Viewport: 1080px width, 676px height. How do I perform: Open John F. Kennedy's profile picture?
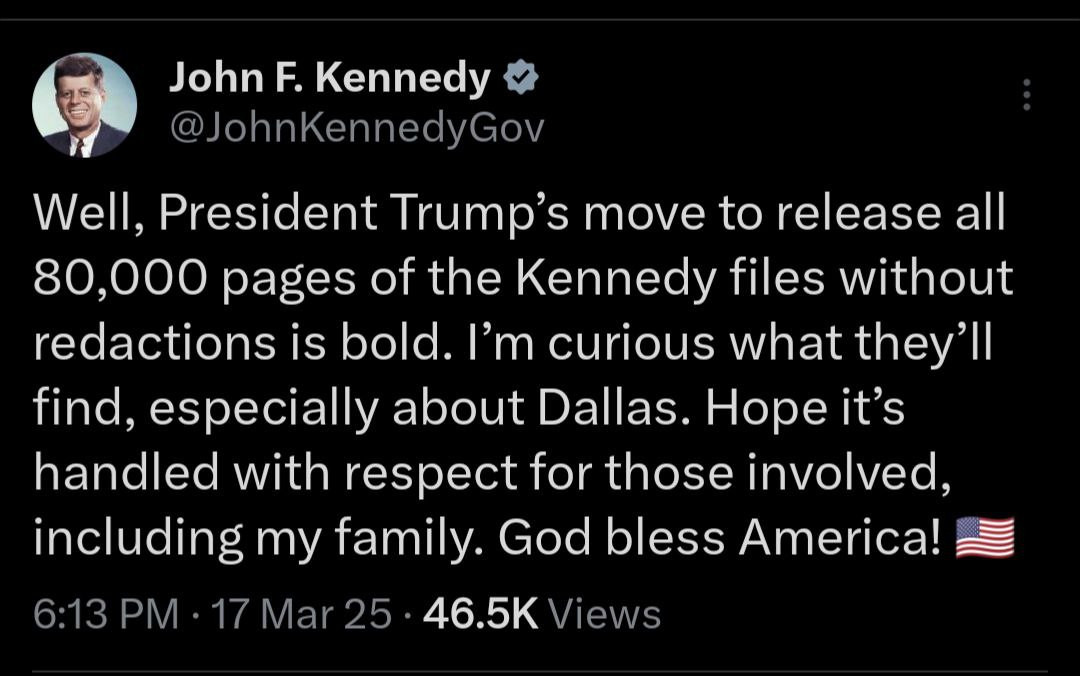pyautogui.click(x=84, y=106)
